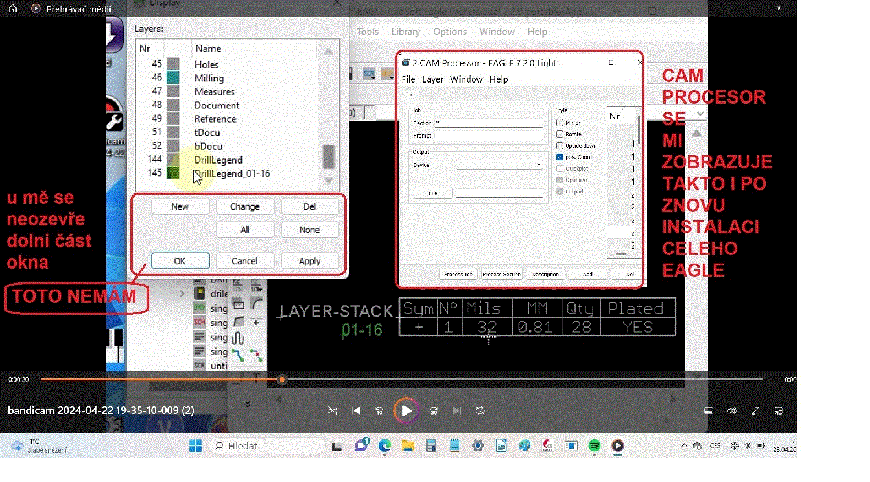870x482 pixels.
Task: Open Spotify from the taskbar
Action: [x=595, y=445]
